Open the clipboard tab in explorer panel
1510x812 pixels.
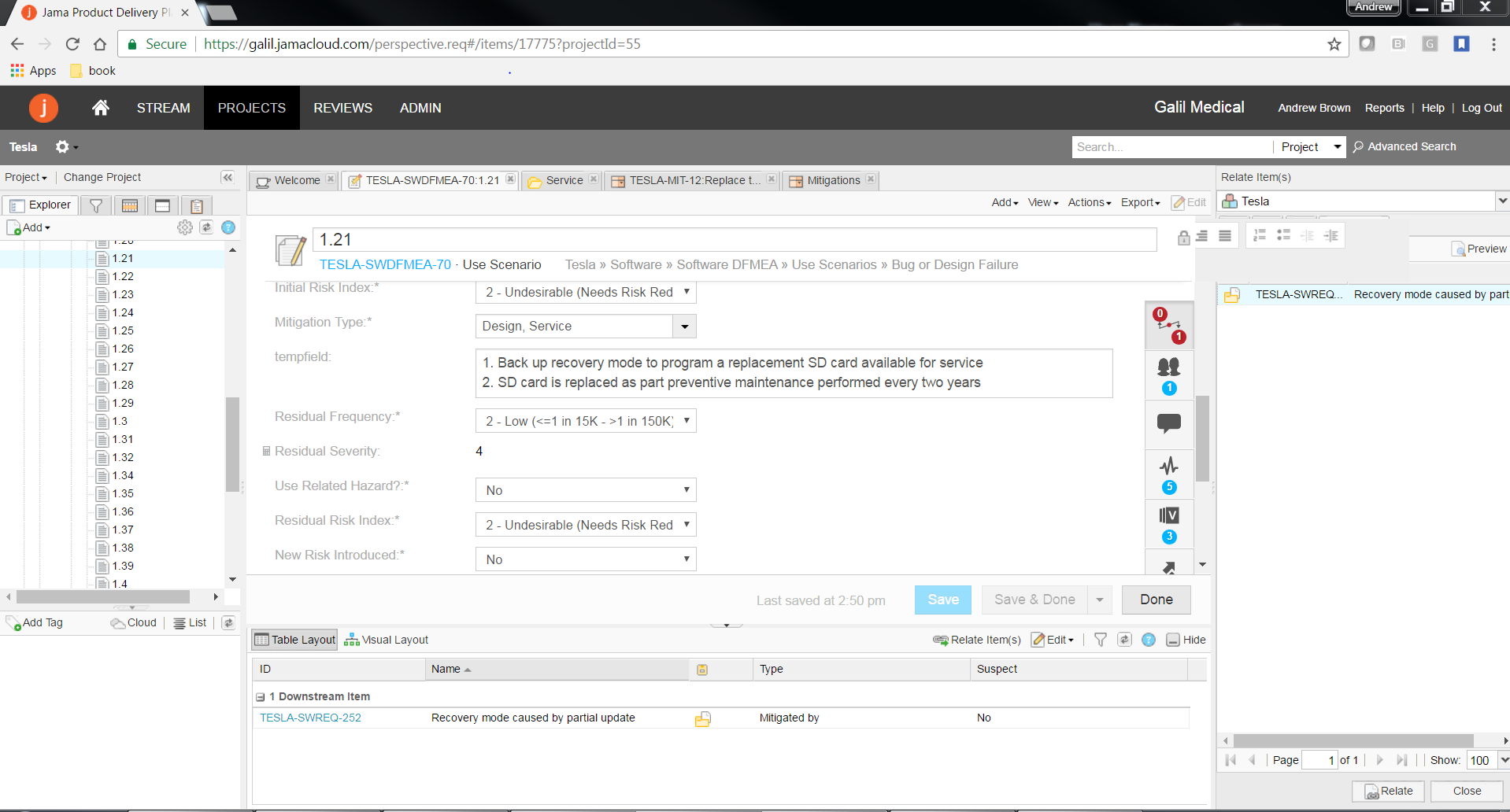pyautogui.click(x=196, y=205)
